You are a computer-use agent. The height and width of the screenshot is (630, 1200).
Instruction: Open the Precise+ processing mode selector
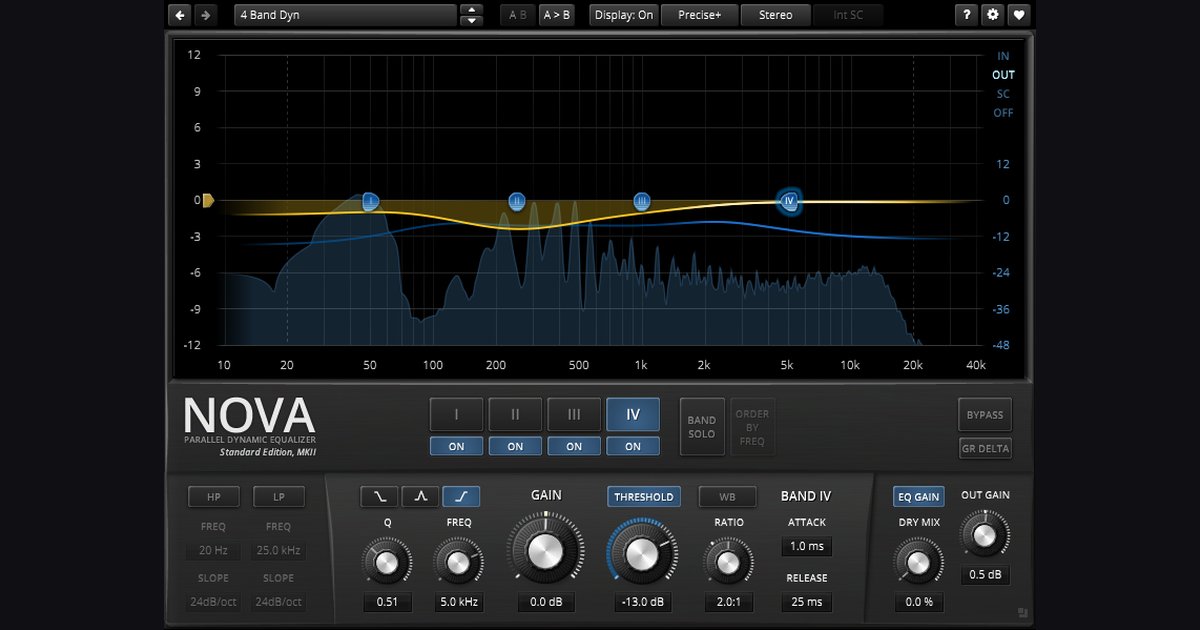click(699, 14)
